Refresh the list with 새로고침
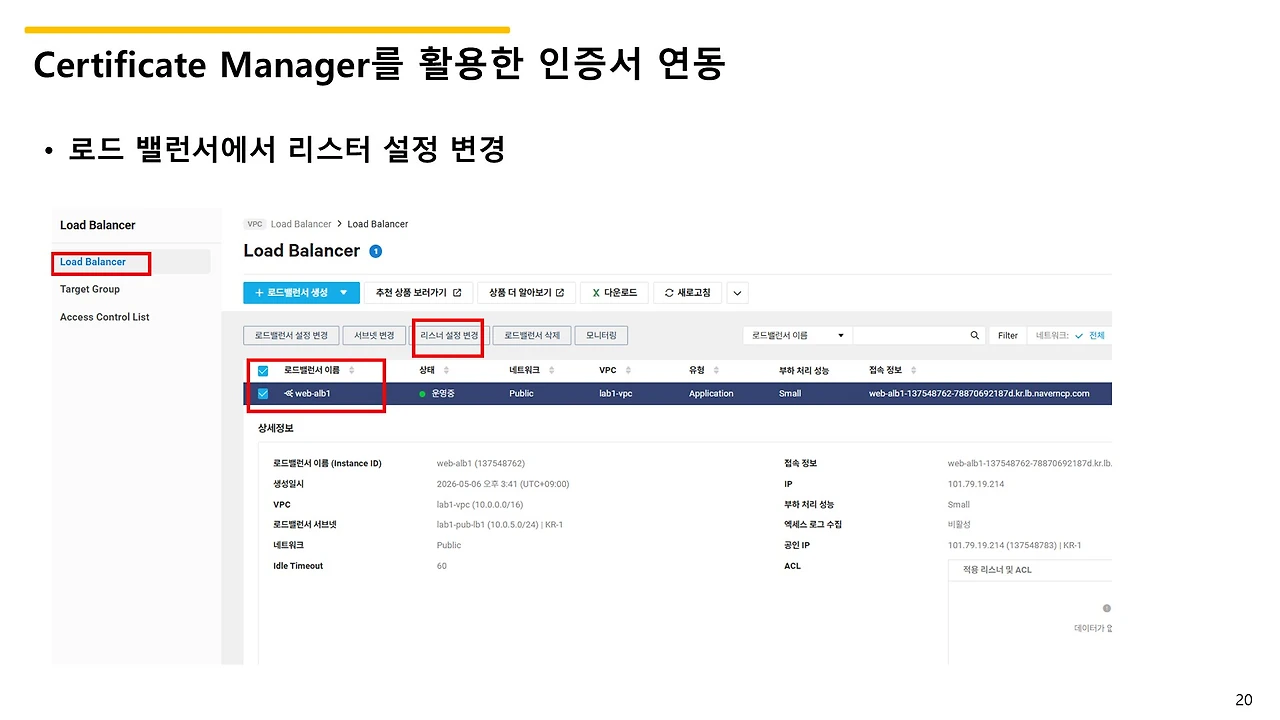 click(687, 293)
